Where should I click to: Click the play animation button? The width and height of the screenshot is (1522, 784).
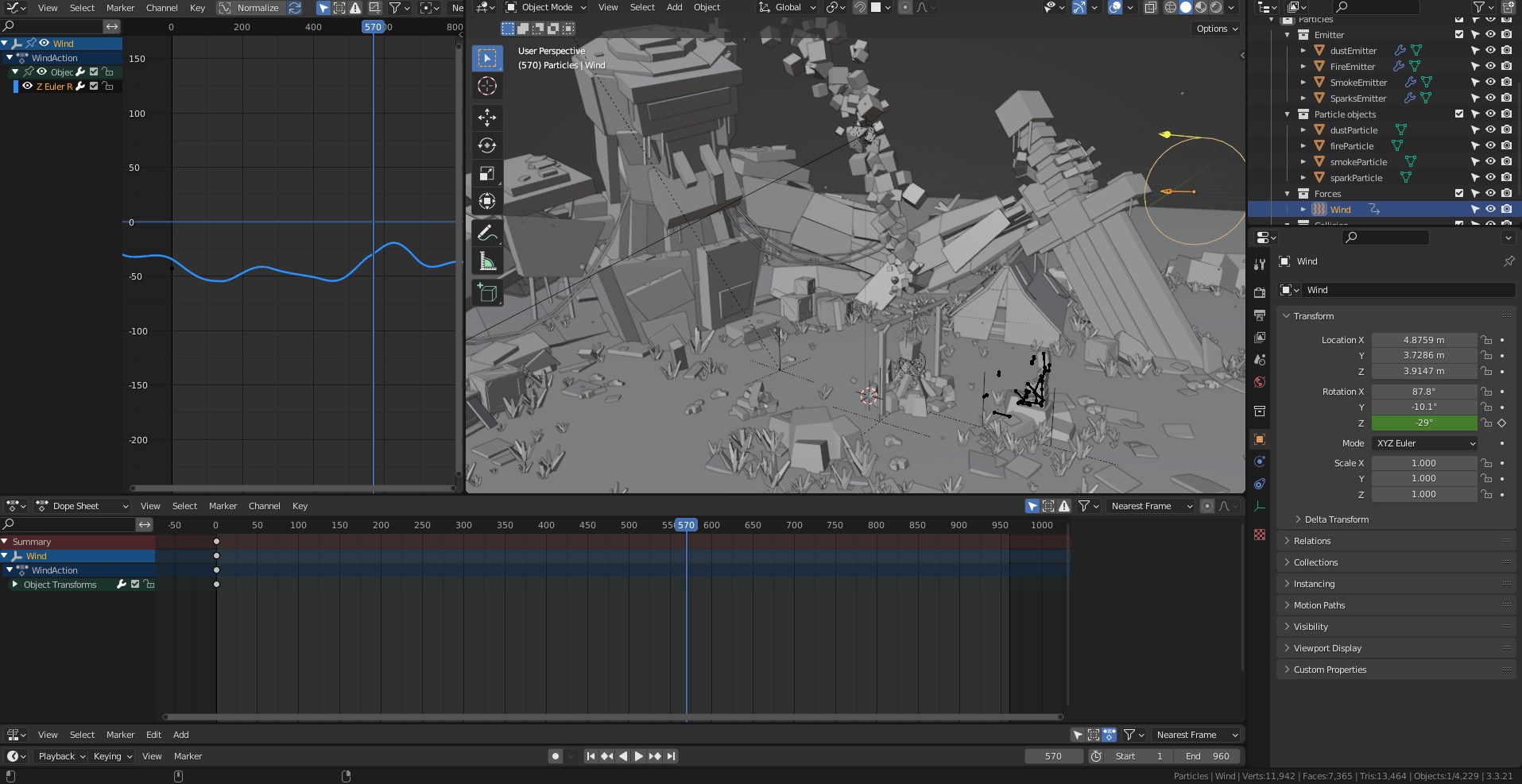(638, 756)
